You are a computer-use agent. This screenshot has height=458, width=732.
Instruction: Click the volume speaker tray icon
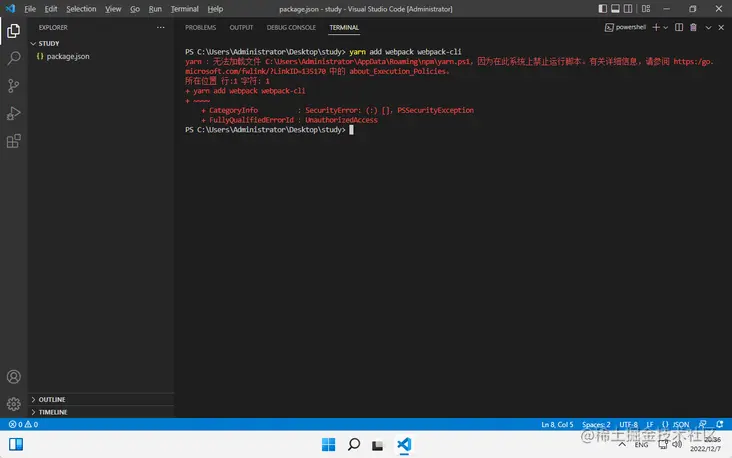pos(677,444)
